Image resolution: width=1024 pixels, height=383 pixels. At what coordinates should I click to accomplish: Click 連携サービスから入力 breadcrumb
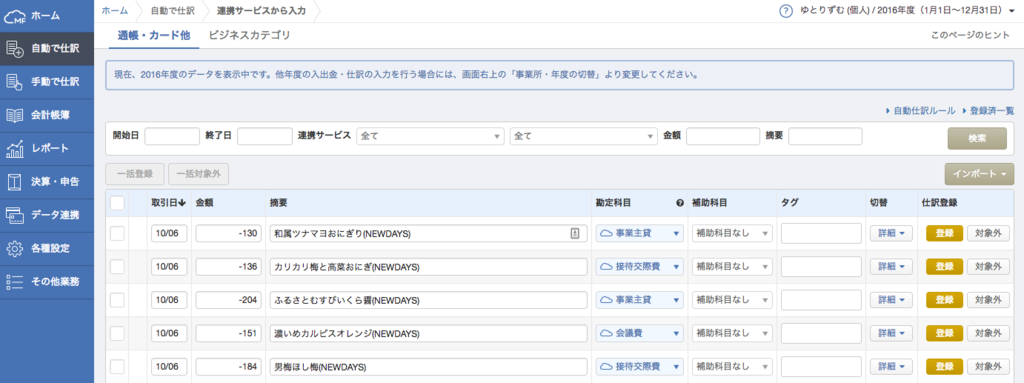260,11
